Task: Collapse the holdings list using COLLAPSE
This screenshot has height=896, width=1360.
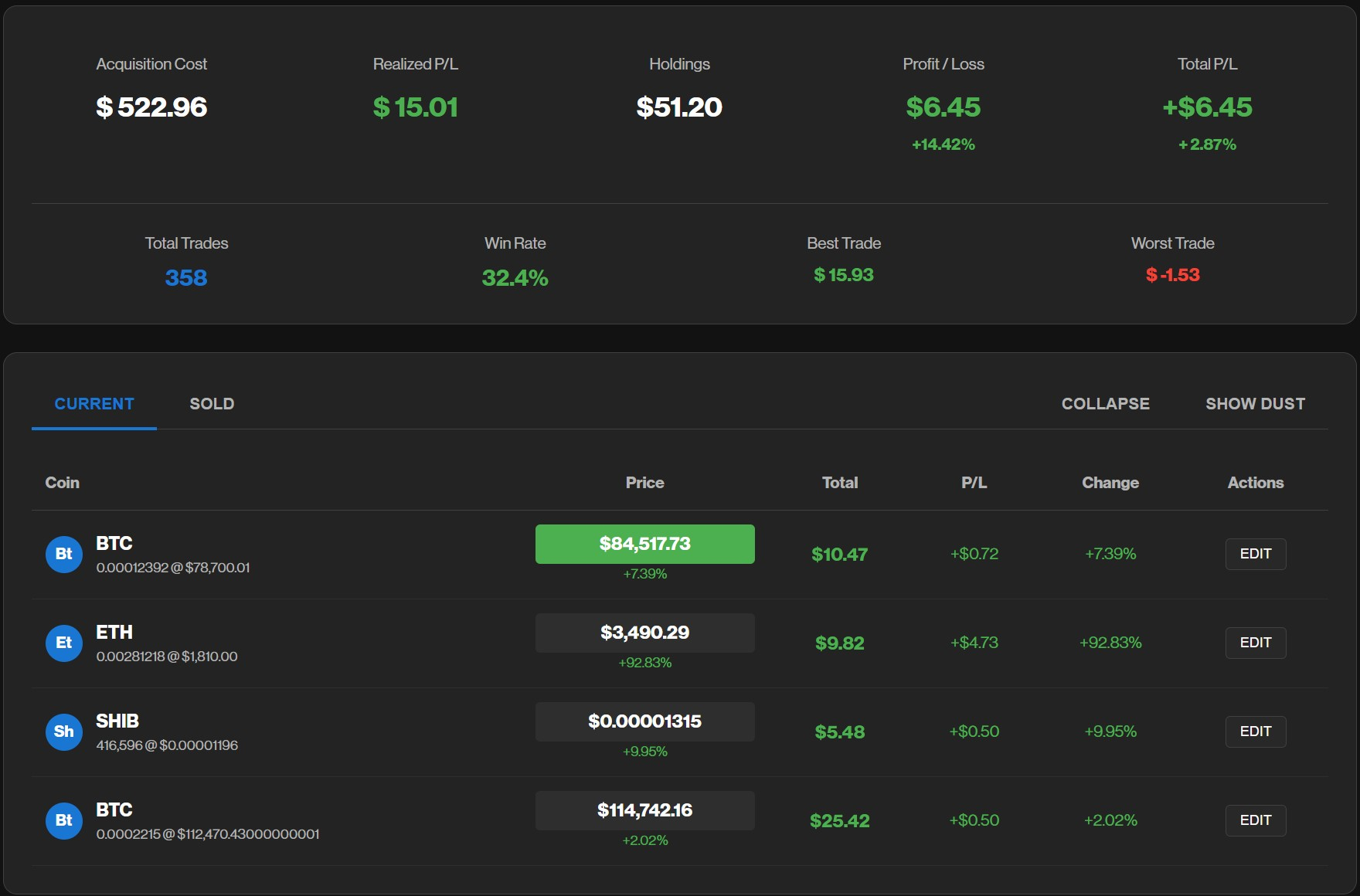Action: [x=1105, y=403]
